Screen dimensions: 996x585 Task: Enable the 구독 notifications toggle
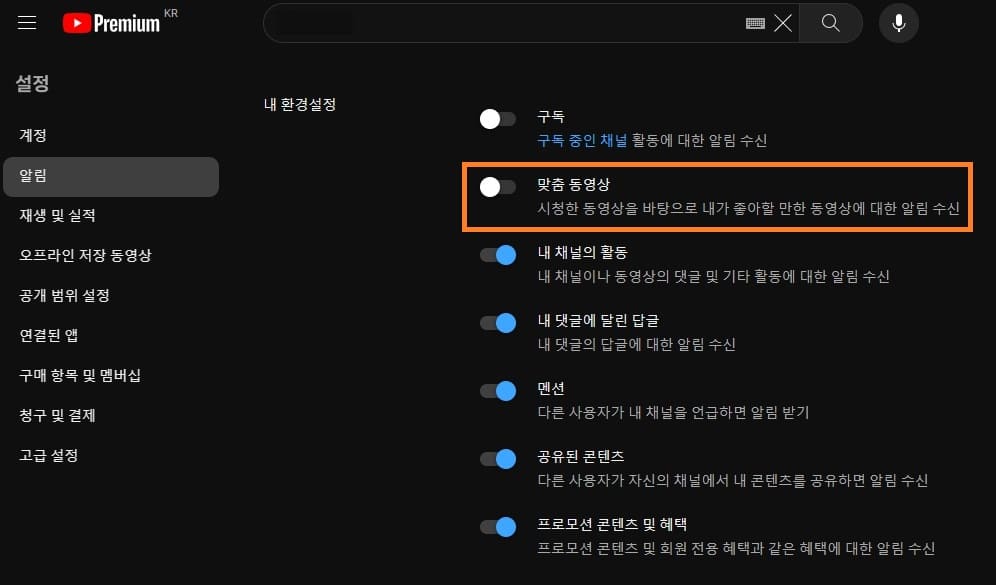[497, 119]
